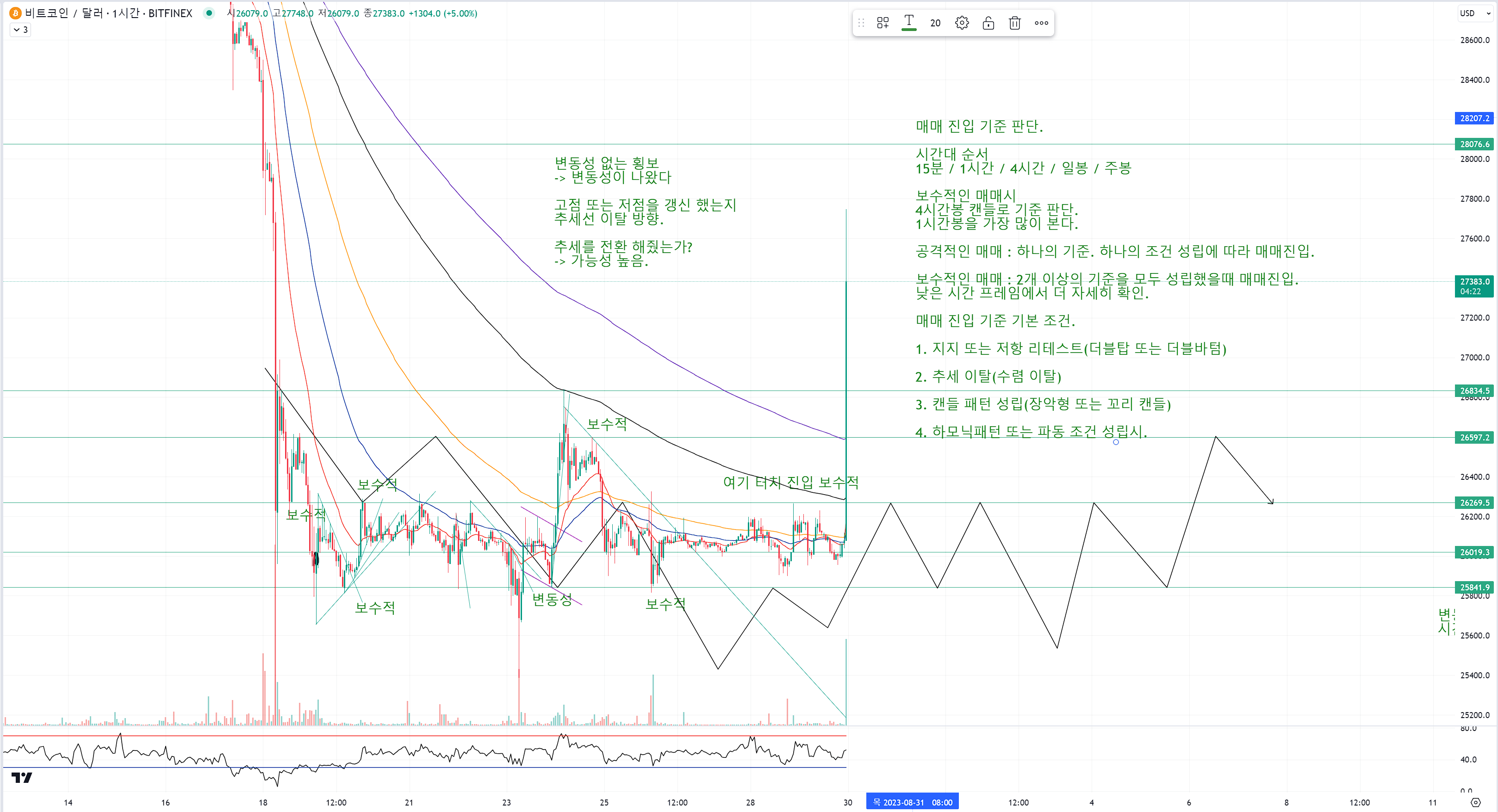
Task: Open the USD currency dropdown
Action: coord(1475,13)
